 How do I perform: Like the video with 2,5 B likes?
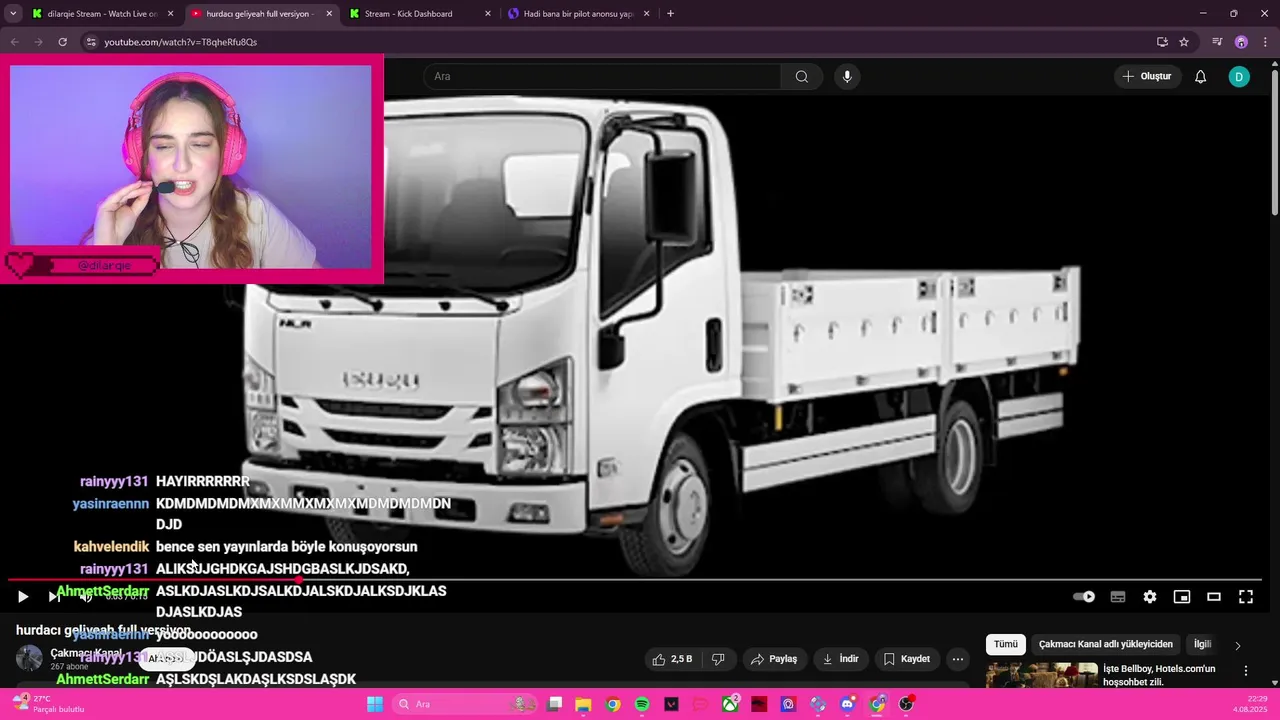672,659
